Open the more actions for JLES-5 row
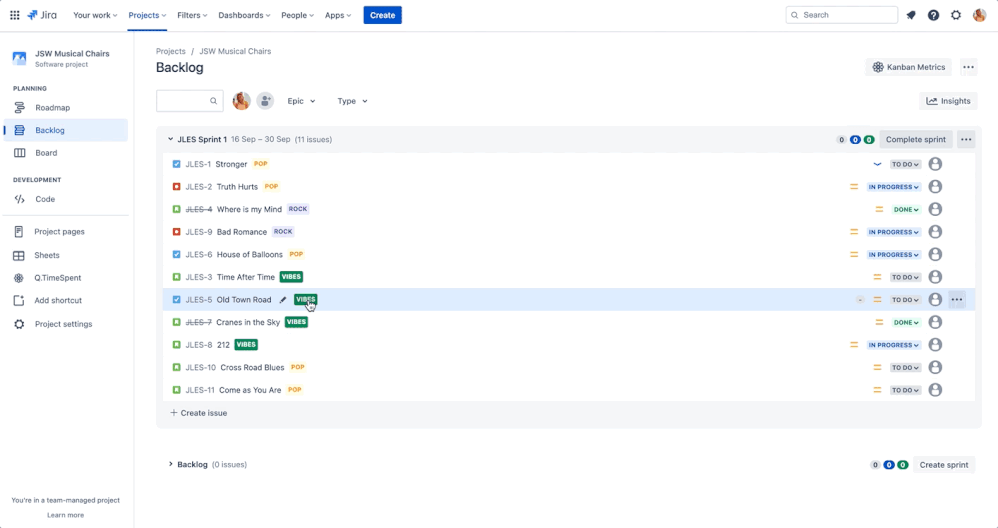998x528 pixels. coord(957,300)
